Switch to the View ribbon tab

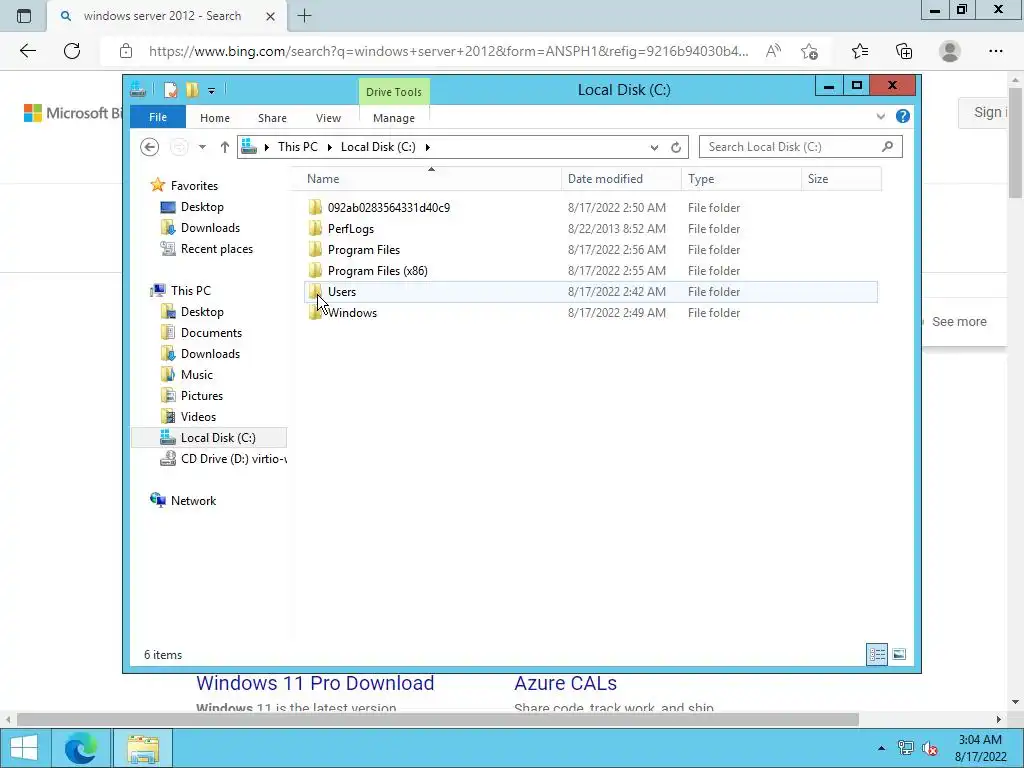[x=328, y=118]
